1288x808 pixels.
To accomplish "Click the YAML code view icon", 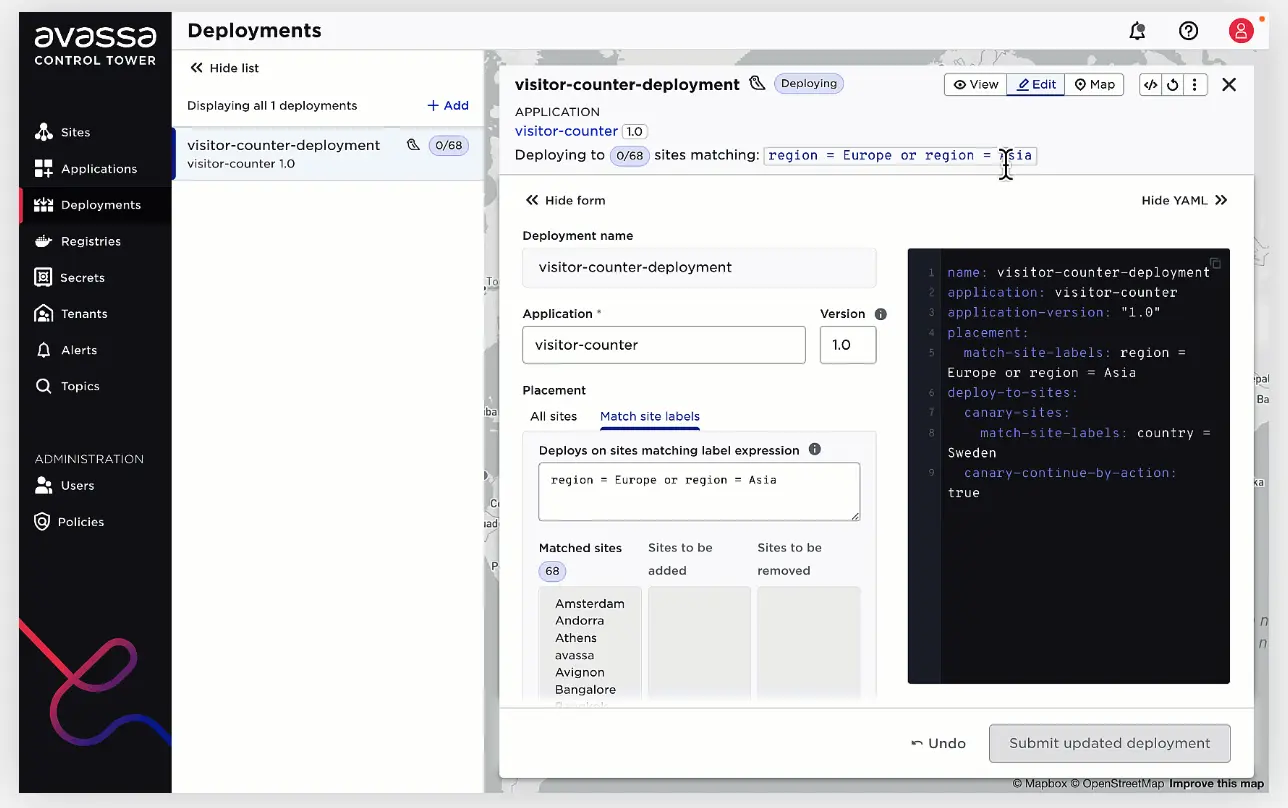I will coord(1151,85).
